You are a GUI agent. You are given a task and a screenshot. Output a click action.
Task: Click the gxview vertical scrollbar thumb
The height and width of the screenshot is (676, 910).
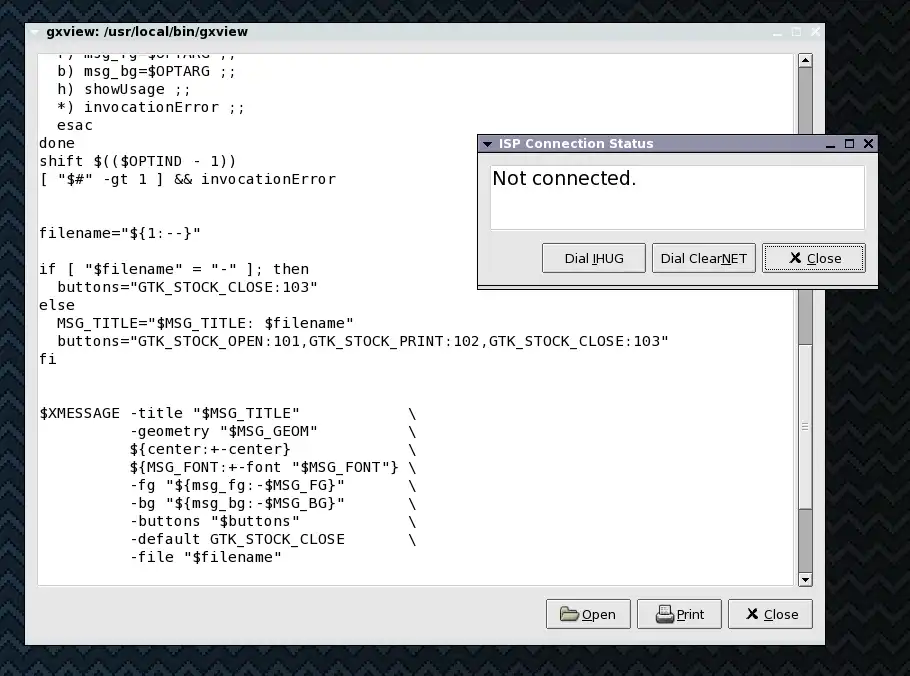click(805, 426)
